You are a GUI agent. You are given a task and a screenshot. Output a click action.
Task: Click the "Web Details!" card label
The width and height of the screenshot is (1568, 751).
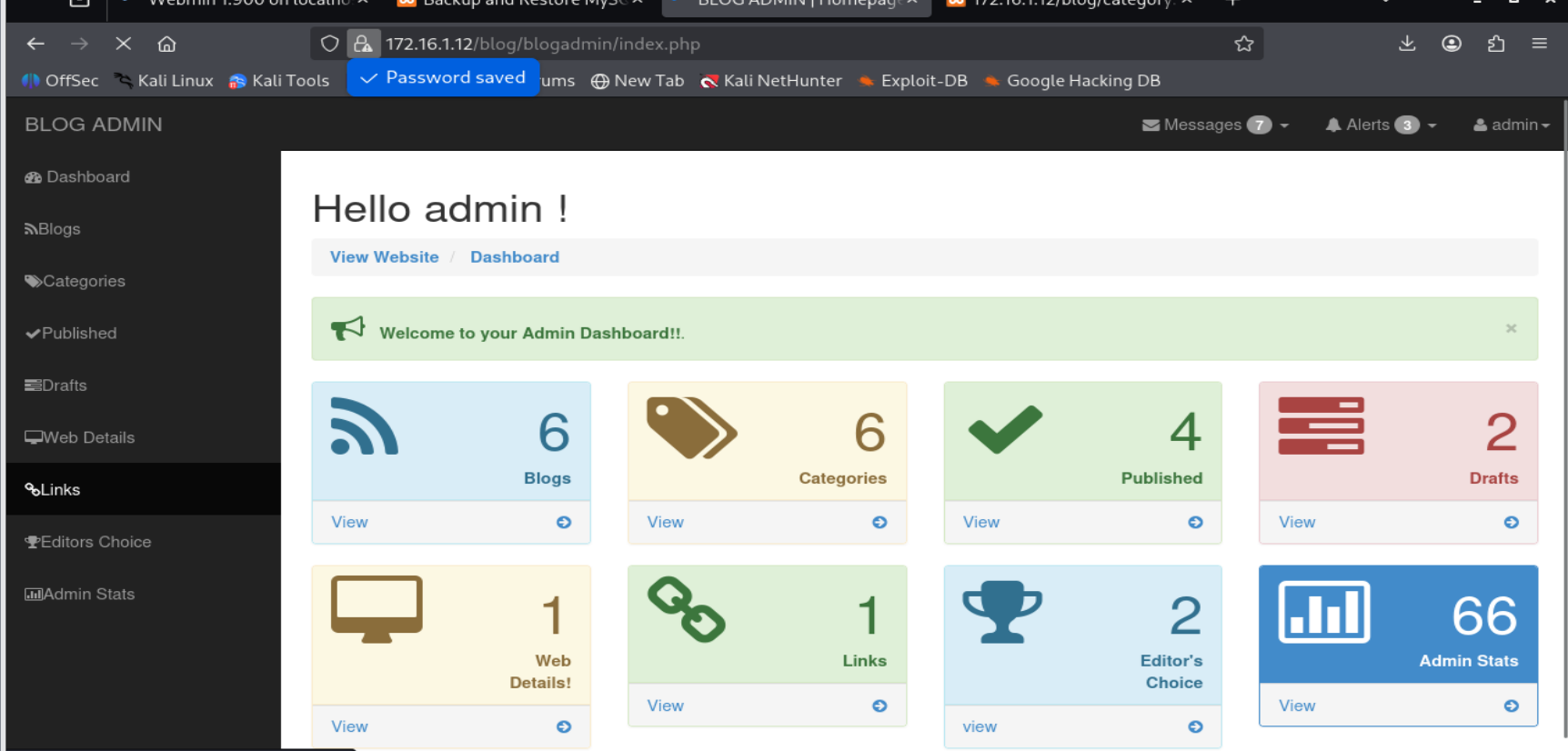[540, 672]
